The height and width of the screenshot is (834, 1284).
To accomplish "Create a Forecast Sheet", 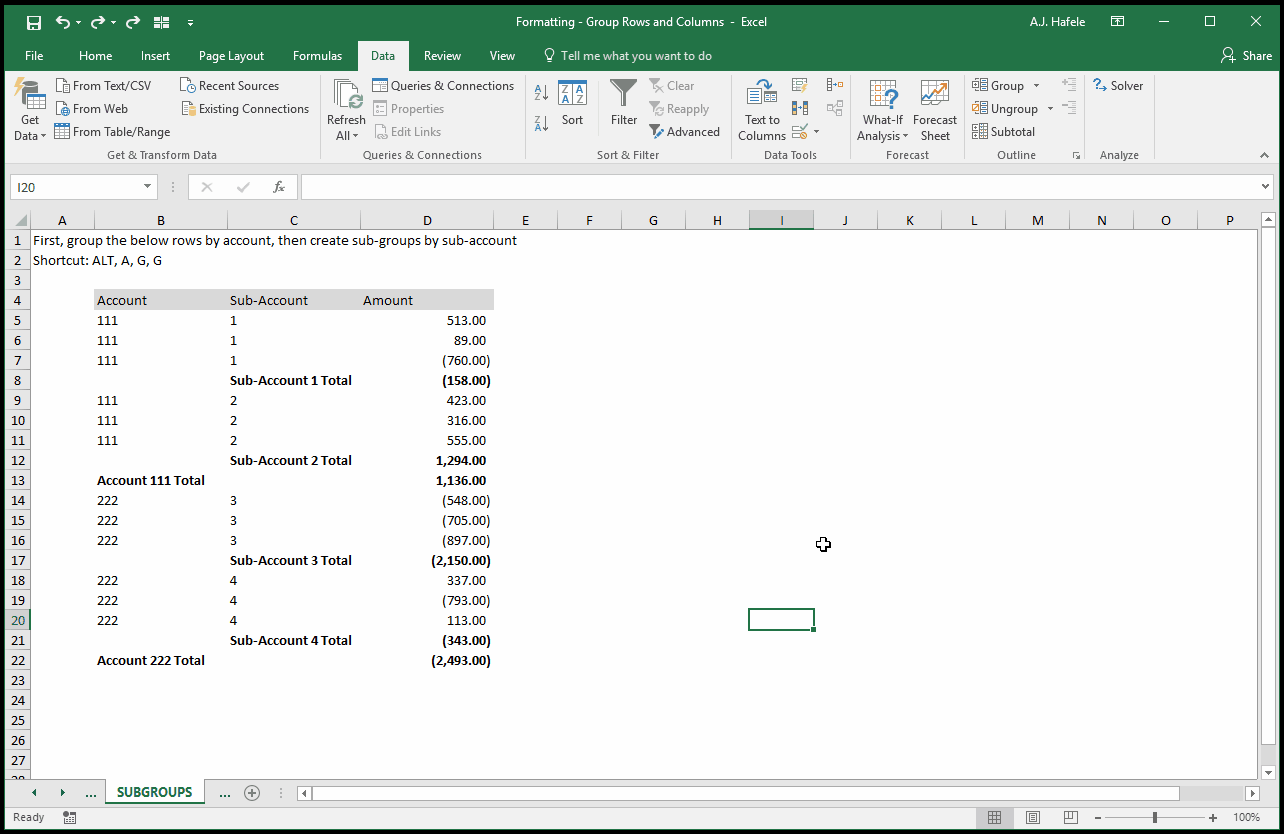I will click(x=935, y=111).
